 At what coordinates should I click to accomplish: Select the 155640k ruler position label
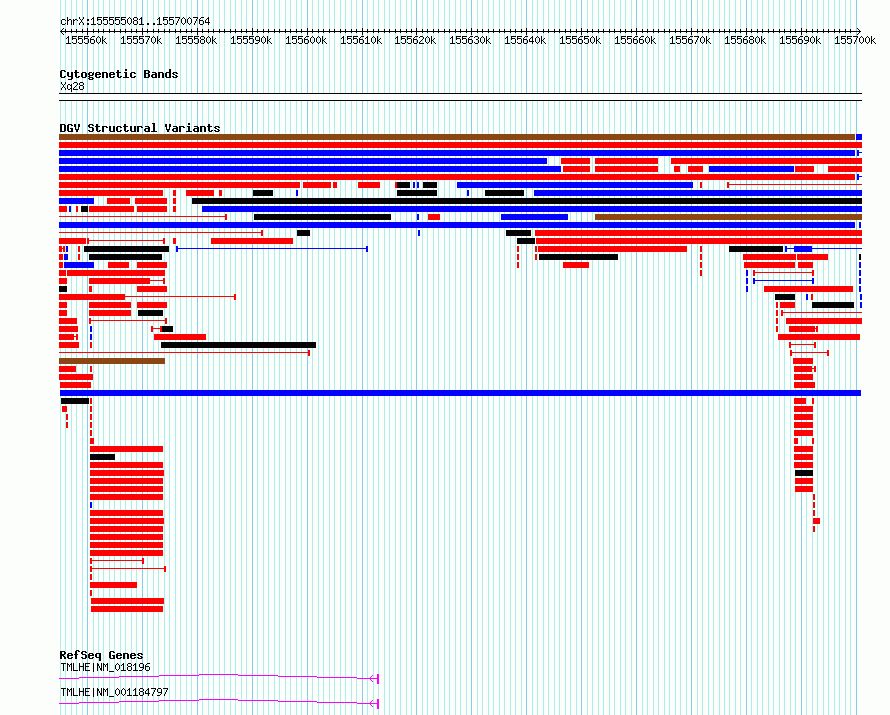tap(526, 40)
